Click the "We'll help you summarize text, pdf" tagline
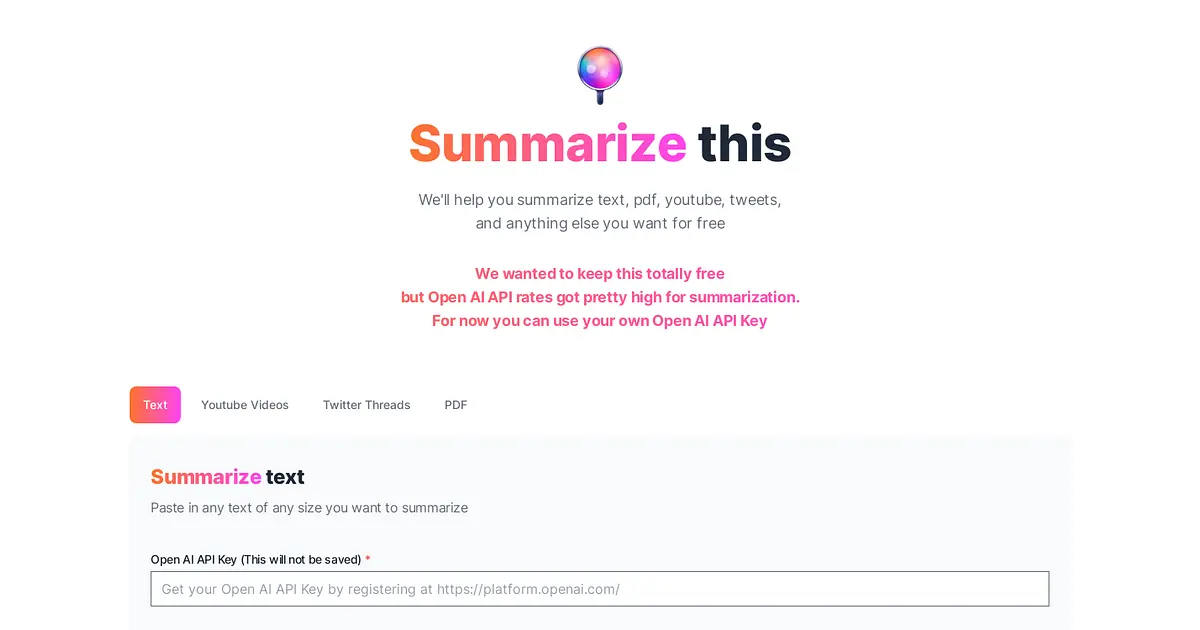The height and width of the screenshot is (630, 1200). [600, 200]
